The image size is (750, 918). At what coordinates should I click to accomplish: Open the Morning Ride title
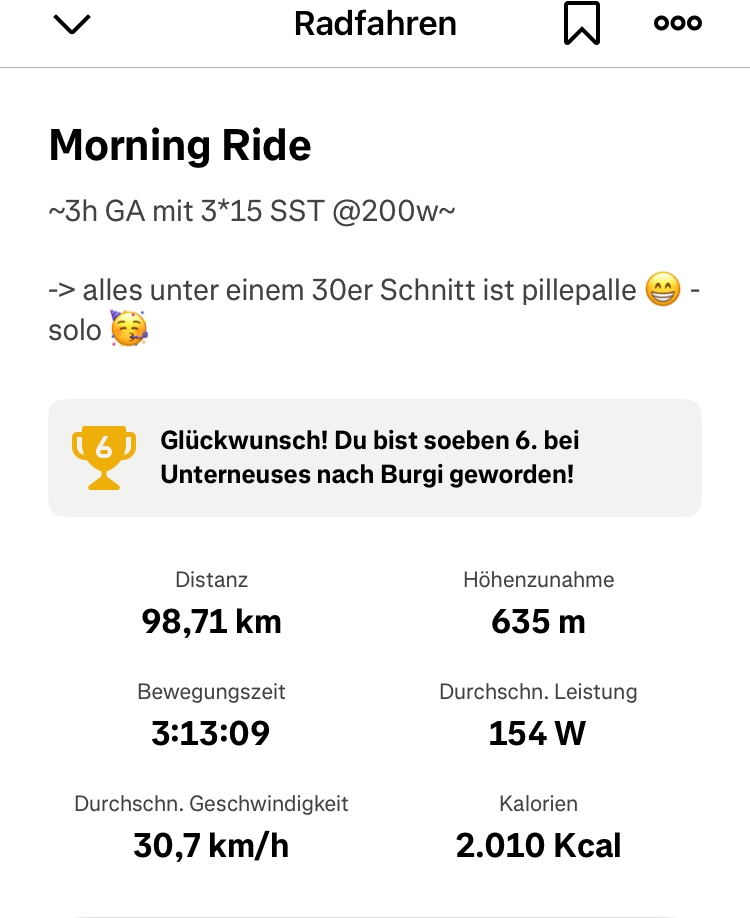[180, 146]
